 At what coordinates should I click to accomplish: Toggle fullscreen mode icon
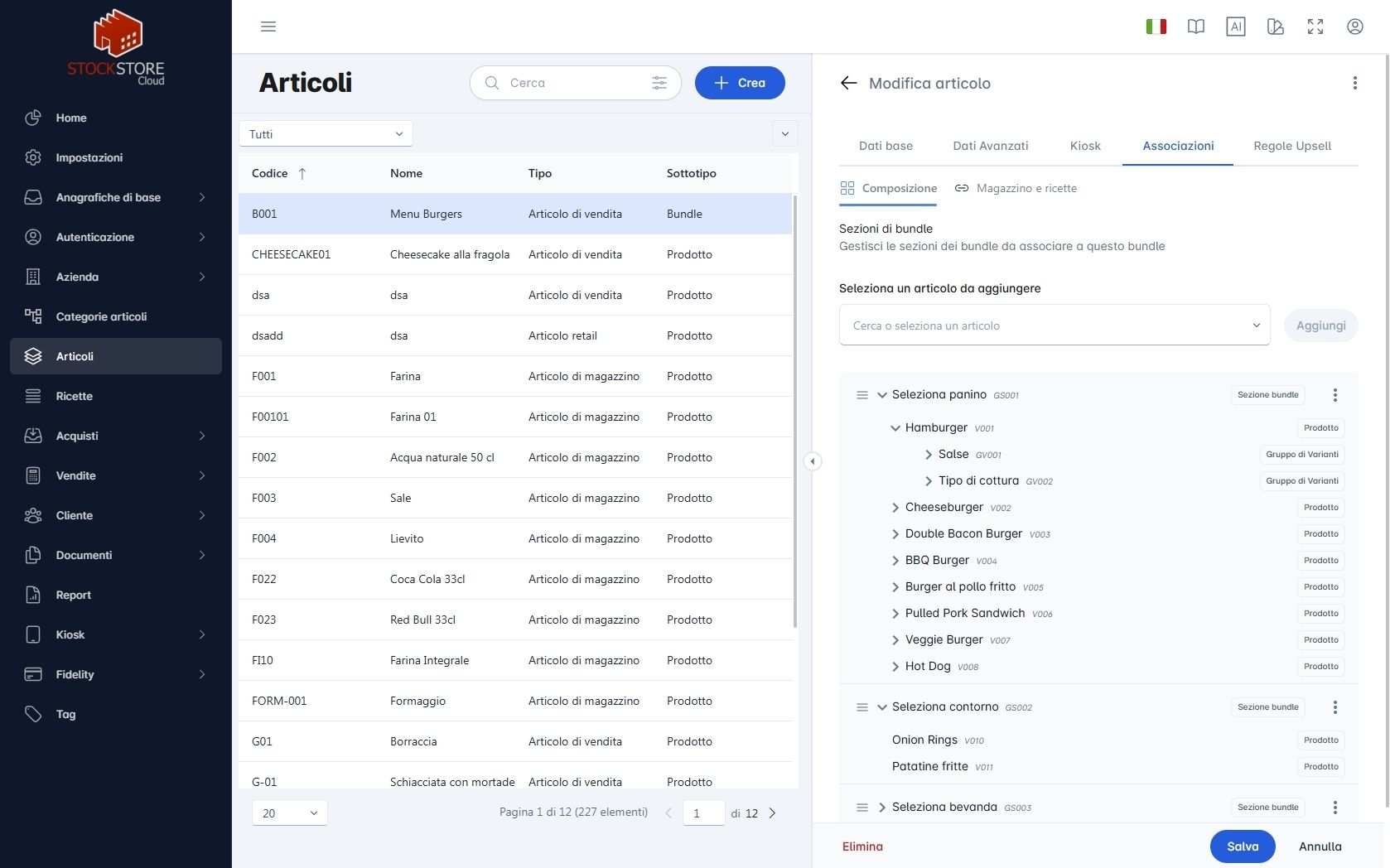[x=1315, y=27]
